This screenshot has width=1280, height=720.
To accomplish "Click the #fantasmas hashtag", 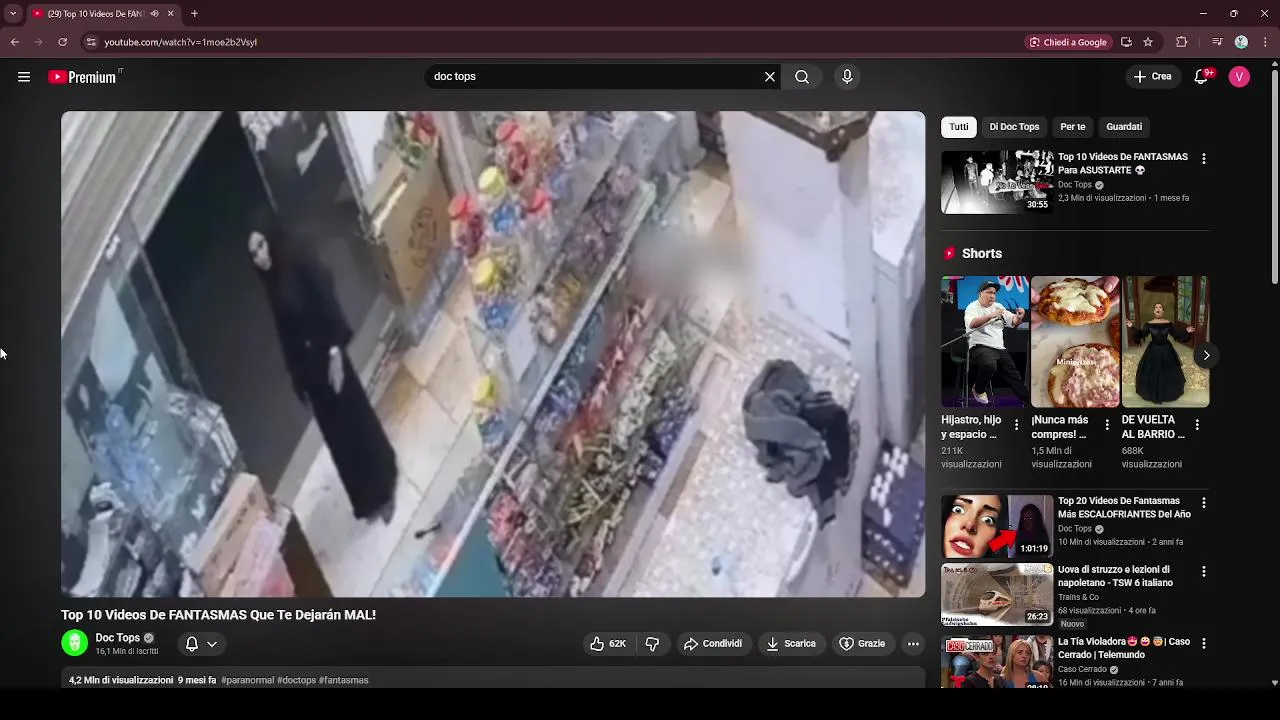I will 343,680.
